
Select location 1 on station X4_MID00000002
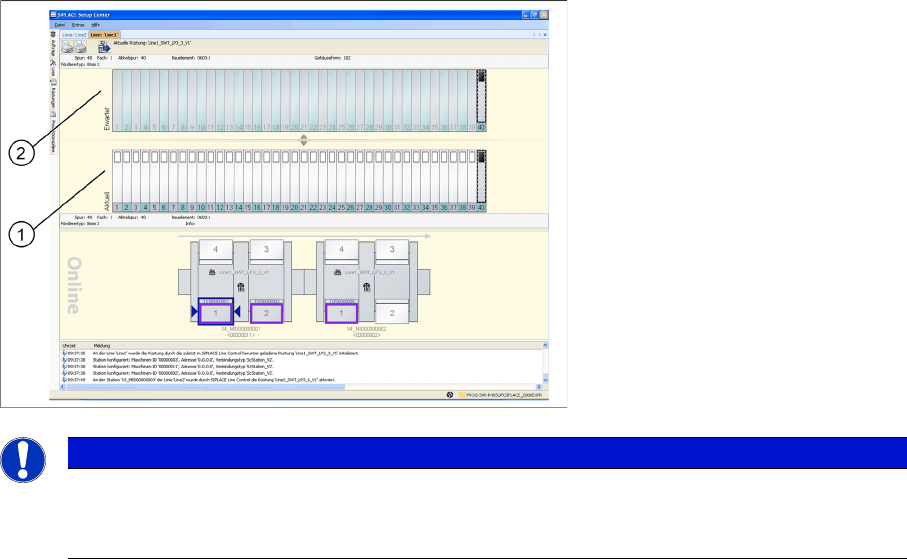click(341, 313)
